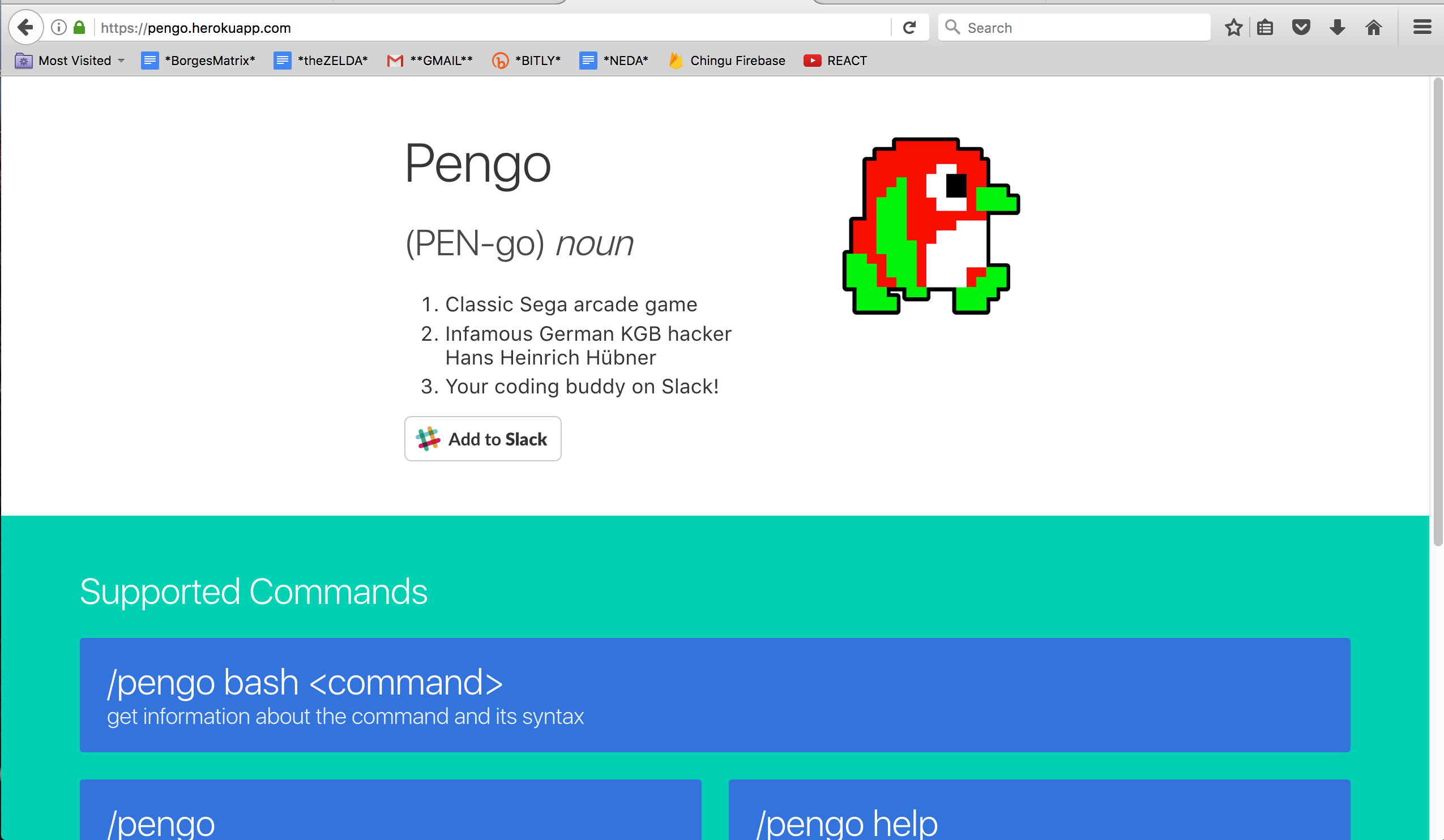Show bookmarks list icon

(x=1265, y=28)
